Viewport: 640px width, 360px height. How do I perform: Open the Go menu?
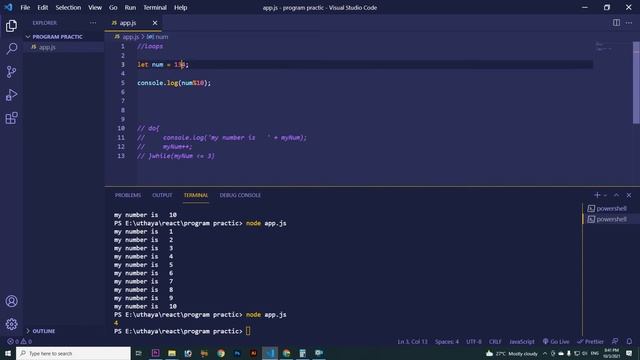pos(113,7)
